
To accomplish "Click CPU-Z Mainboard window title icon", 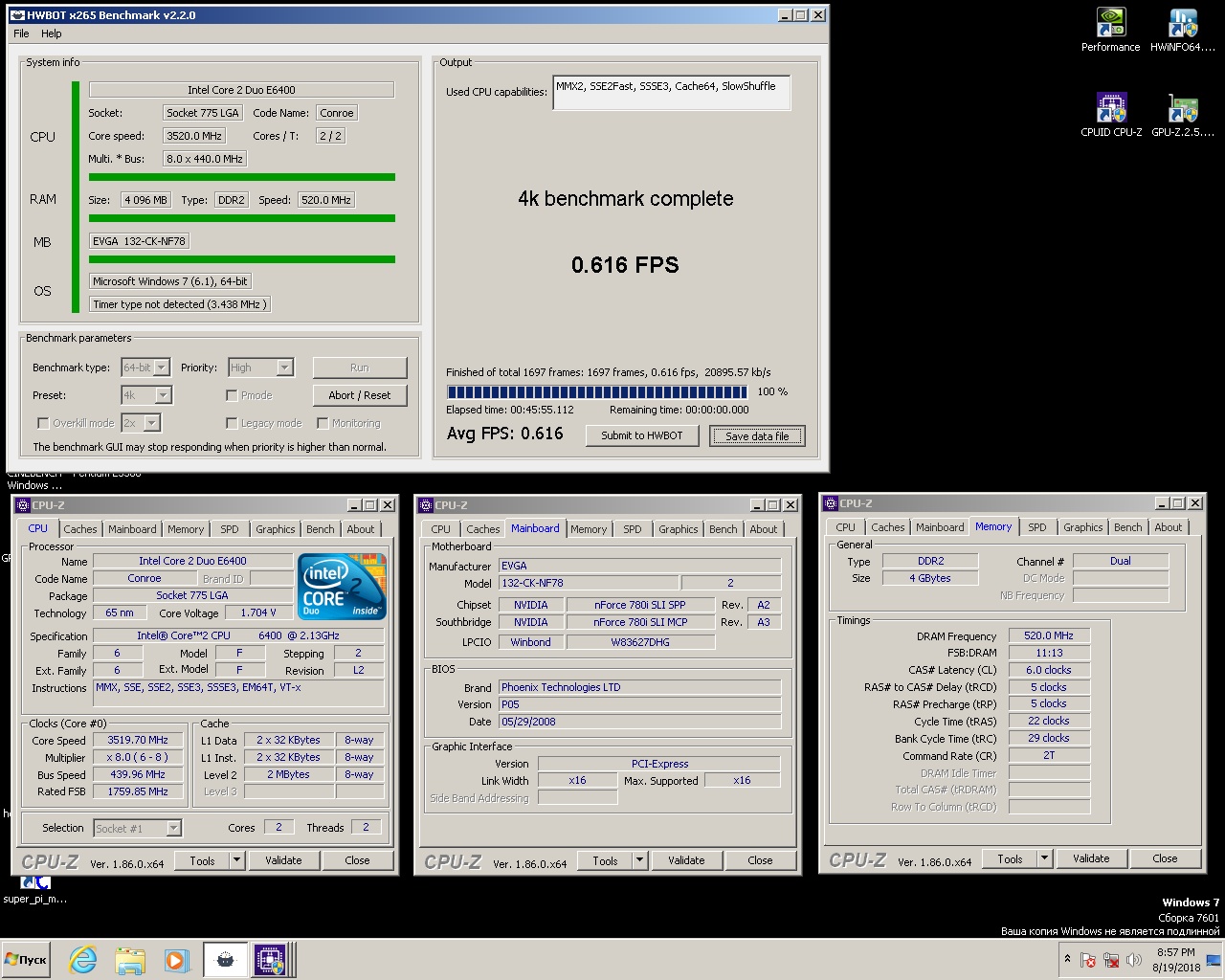I will tap(426, 504).
